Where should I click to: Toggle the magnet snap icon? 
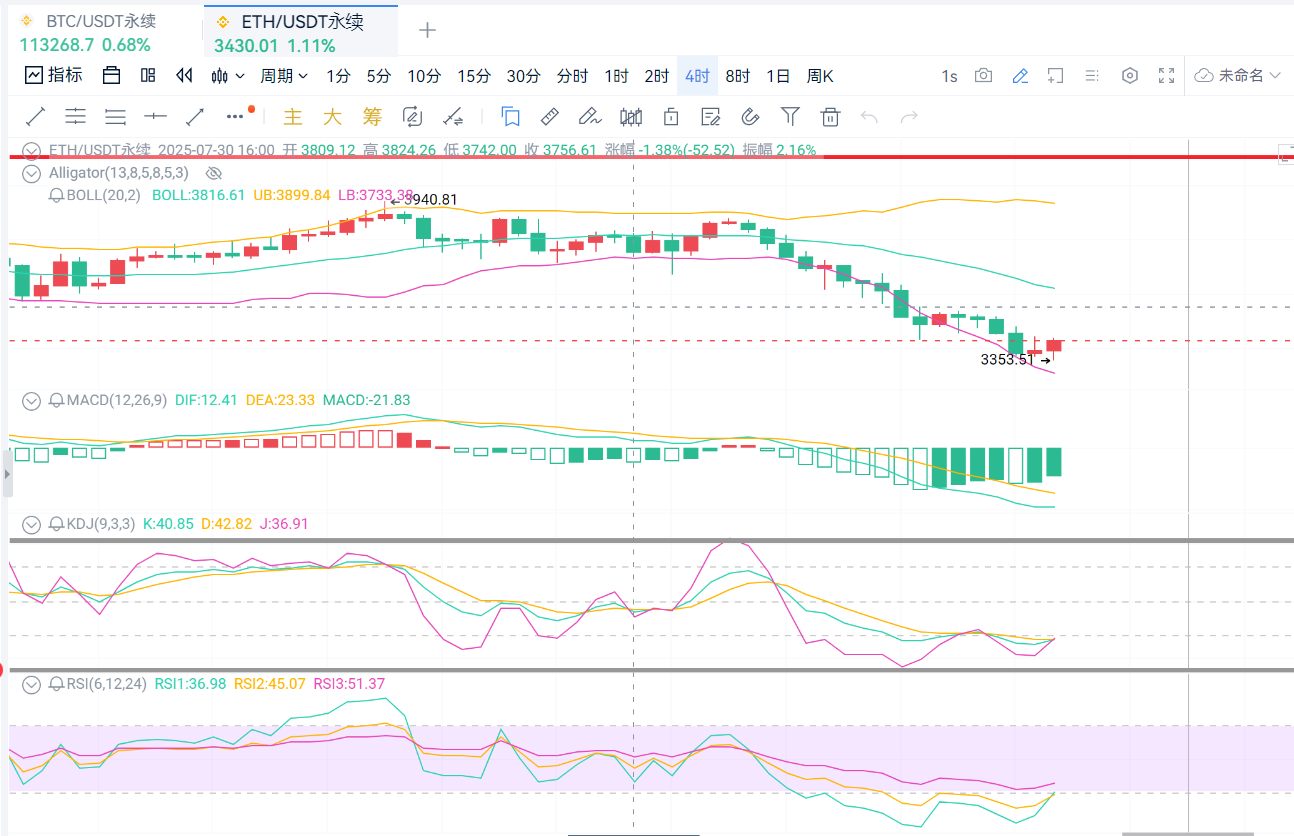(x=751, y=117)
